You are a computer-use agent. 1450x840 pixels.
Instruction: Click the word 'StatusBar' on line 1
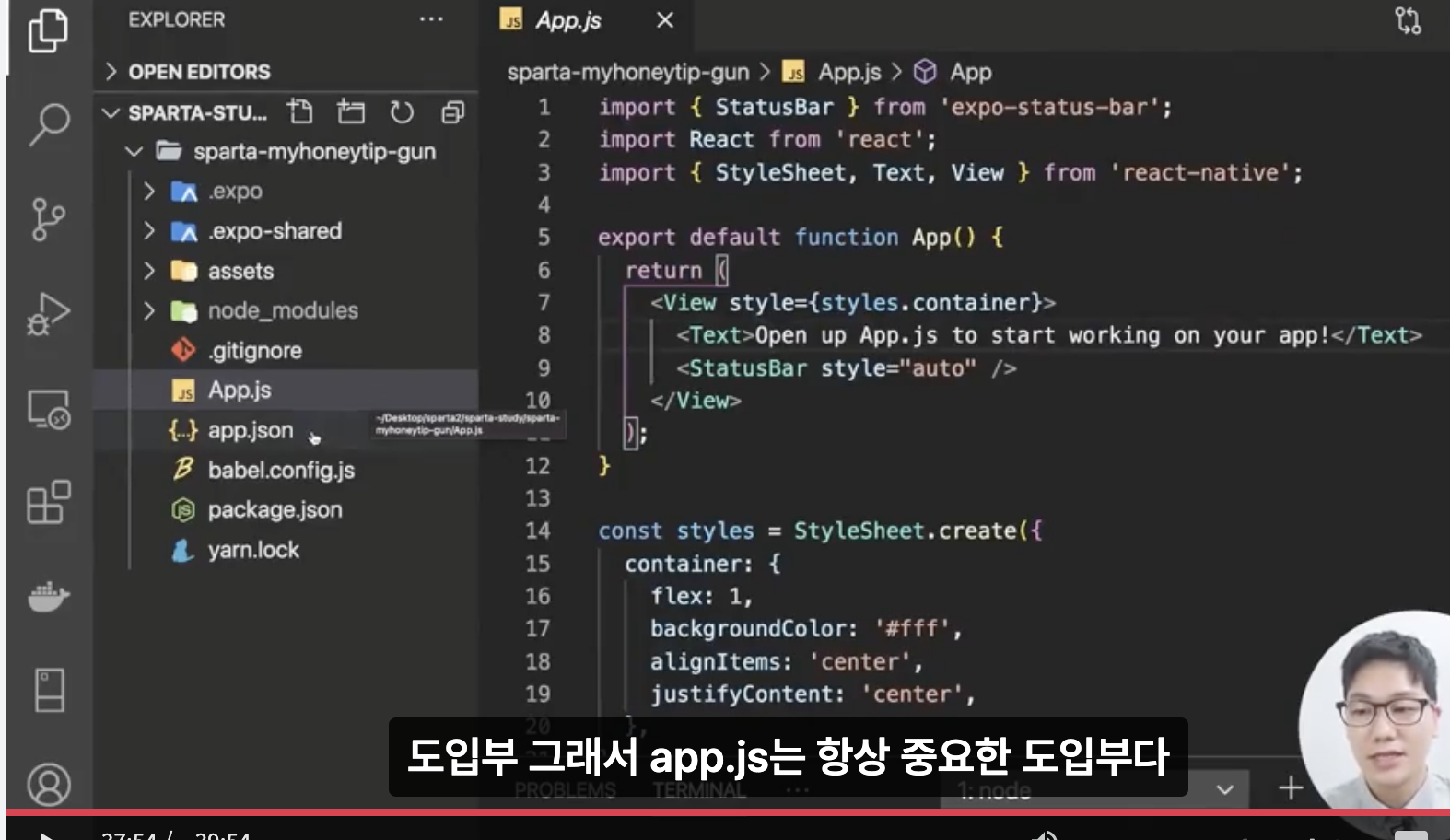point(774,107)
